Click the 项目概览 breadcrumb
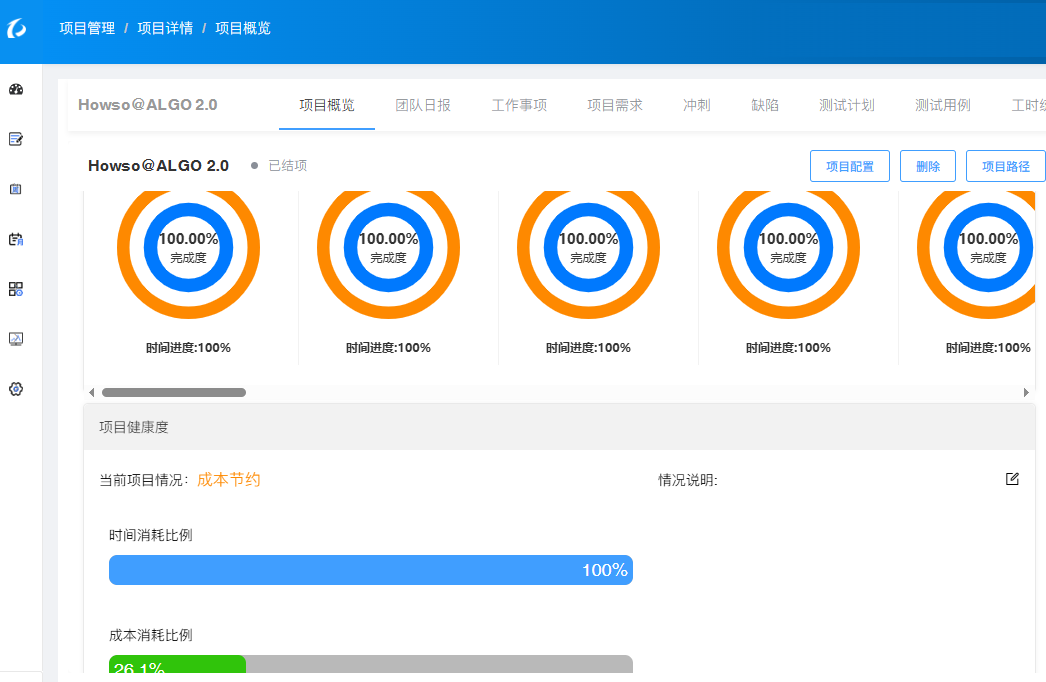This screenshot has width=1046, height=682. [243, 28]
